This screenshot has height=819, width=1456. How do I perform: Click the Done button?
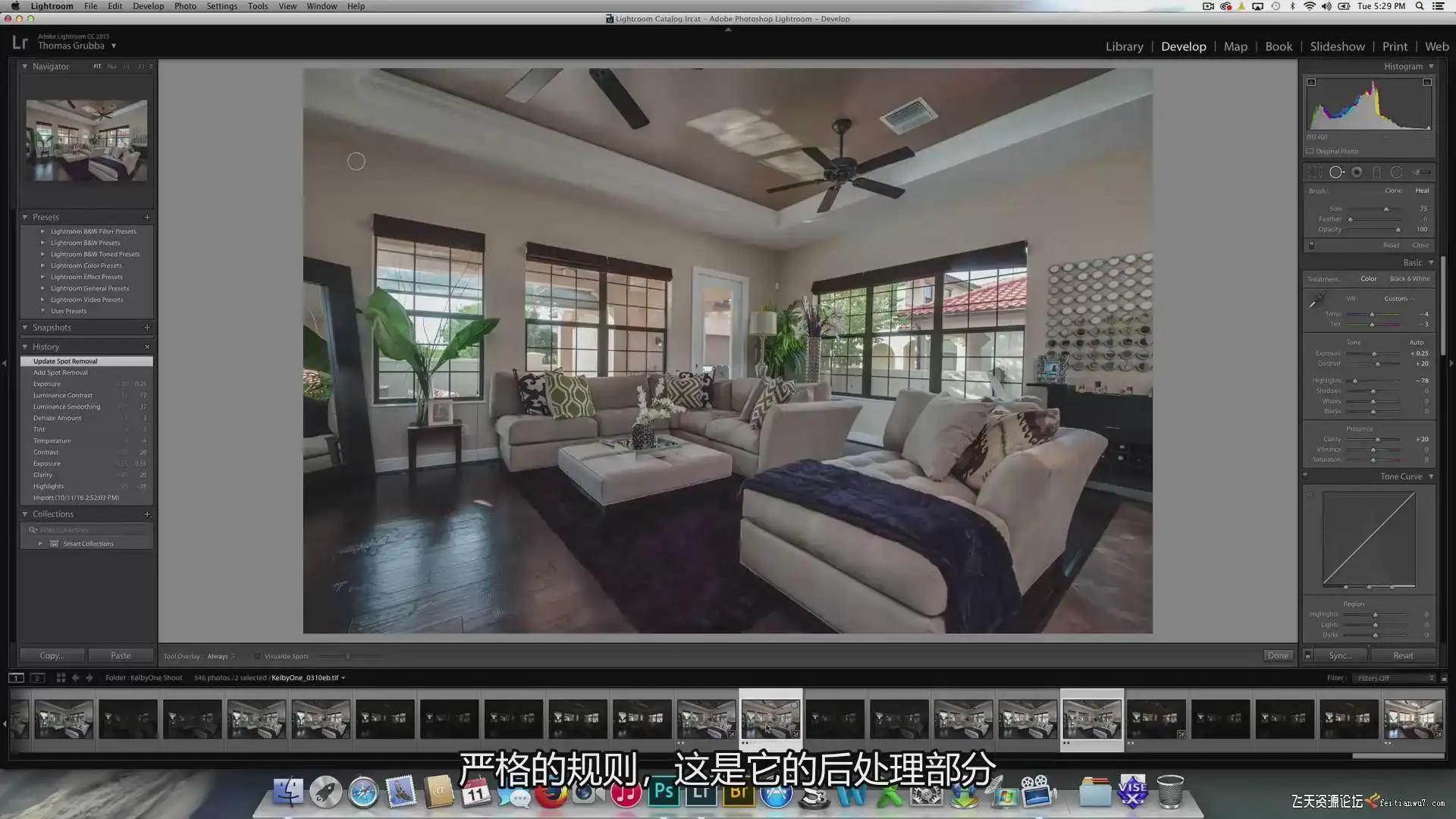coord(1277,656)
